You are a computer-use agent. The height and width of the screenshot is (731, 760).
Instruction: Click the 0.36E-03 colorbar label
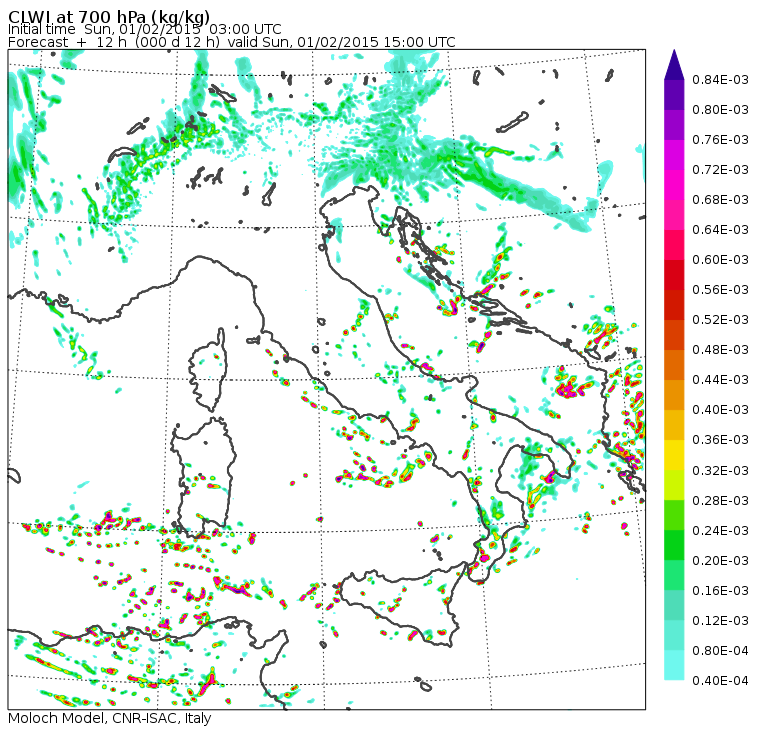point(720,440)
